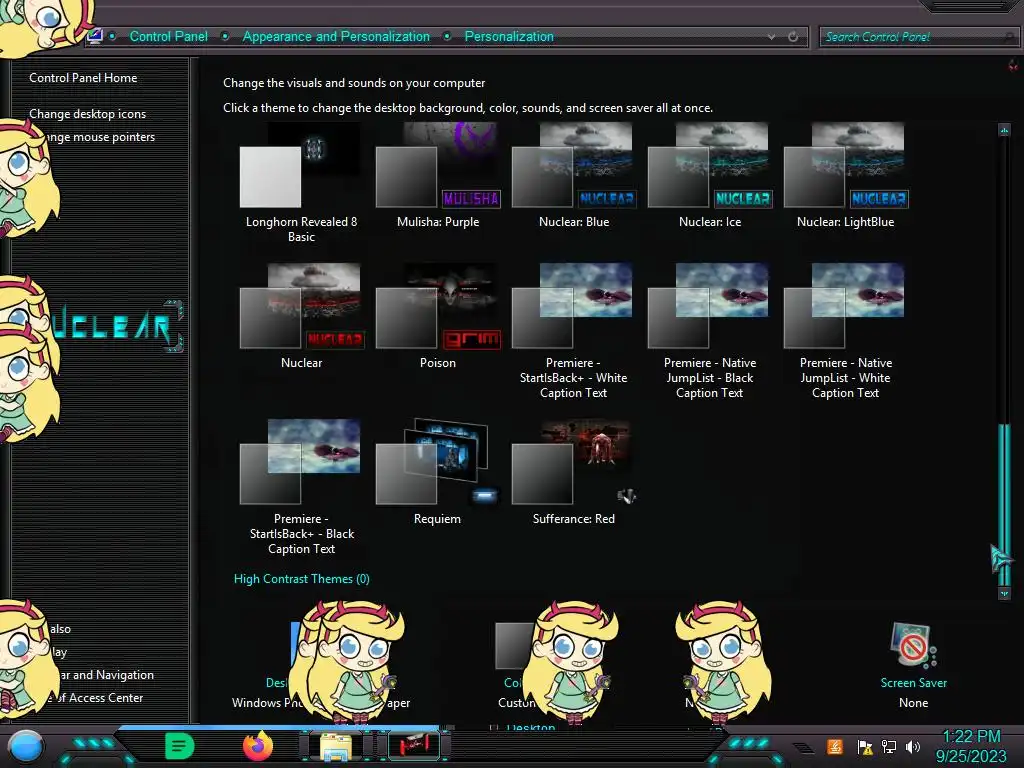Viewport: 1024px width, 768px height.
Task: Apply the Nuclear: Ice theme
Action: click(x=709, y=176)
